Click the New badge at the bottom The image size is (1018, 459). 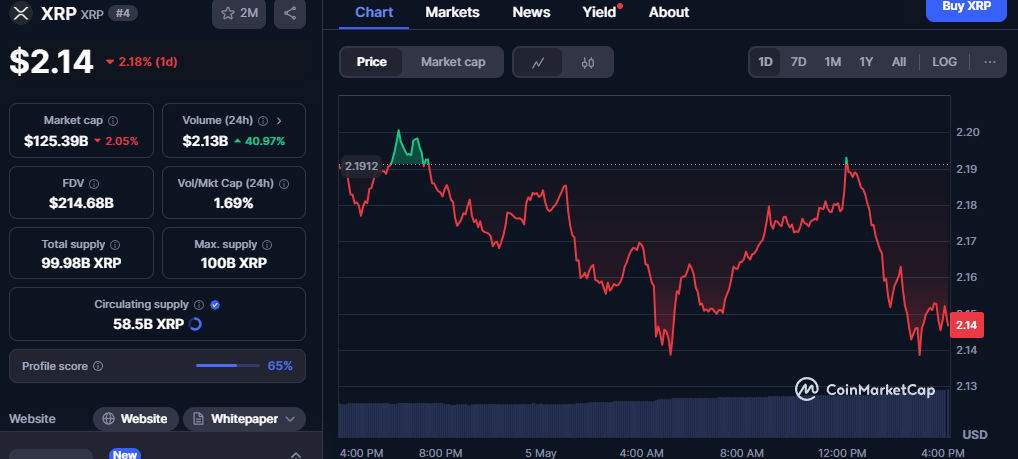tap(125, 454)
